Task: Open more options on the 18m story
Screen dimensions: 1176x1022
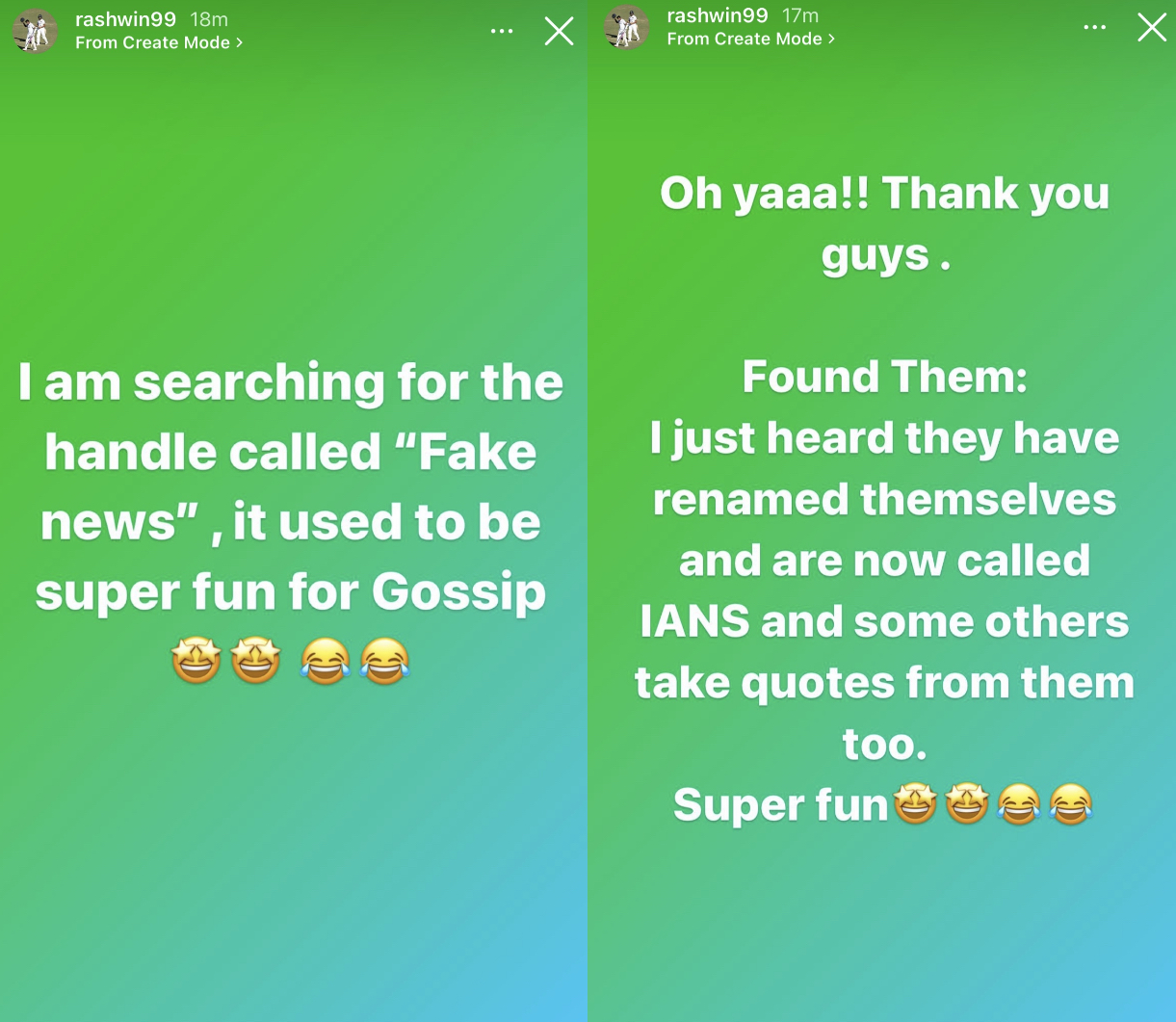Action: point(502,32)
